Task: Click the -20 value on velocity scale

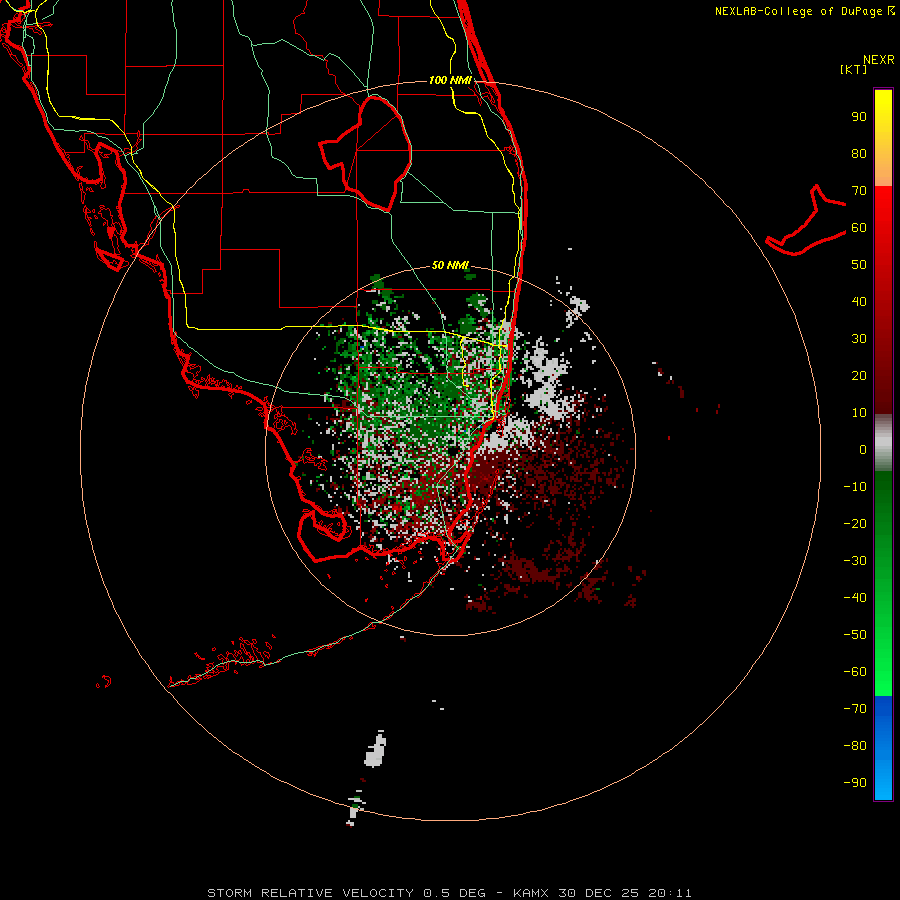Action: 855,523
